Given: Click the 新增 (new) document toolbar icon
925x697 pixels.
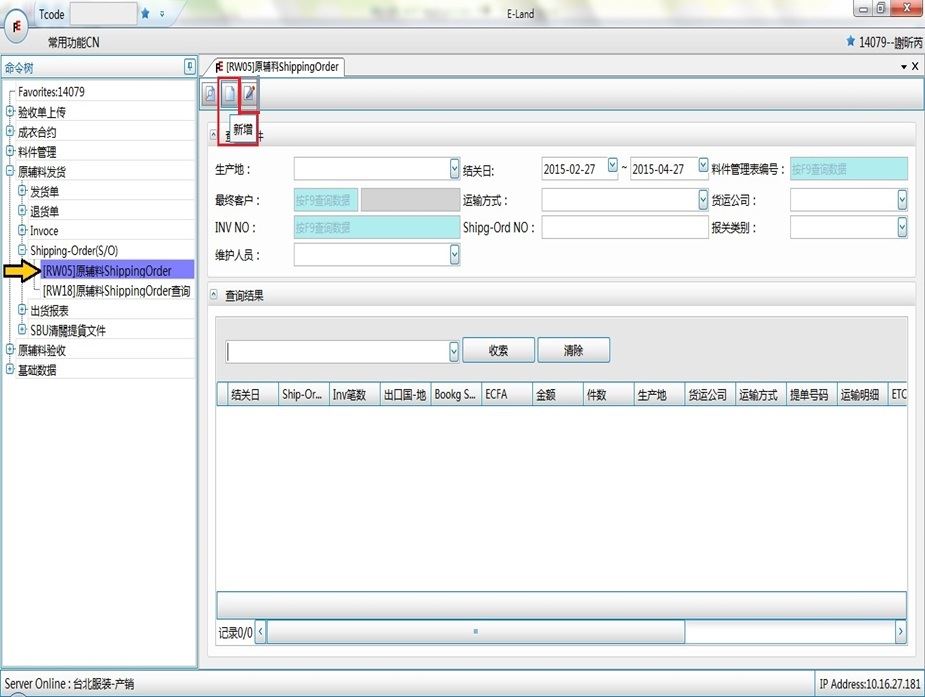Looking at the screenshot, I should click(x=229, y=94).
